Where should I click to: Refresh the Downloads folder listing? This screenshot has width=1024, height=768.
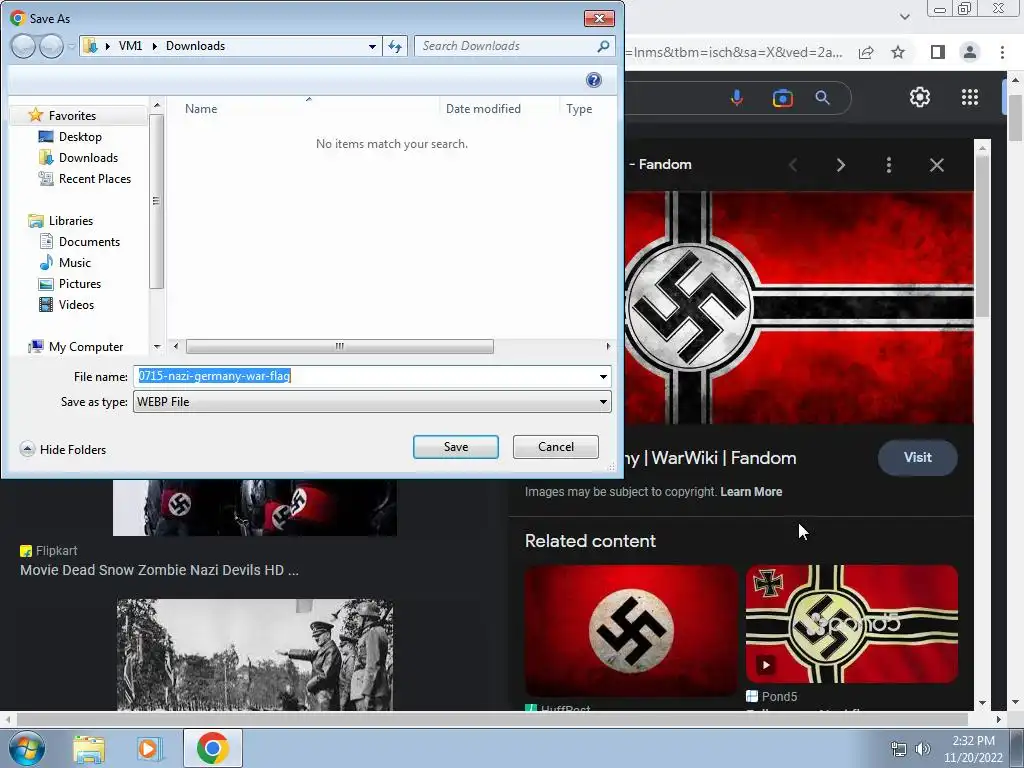[x=395, y=46]
